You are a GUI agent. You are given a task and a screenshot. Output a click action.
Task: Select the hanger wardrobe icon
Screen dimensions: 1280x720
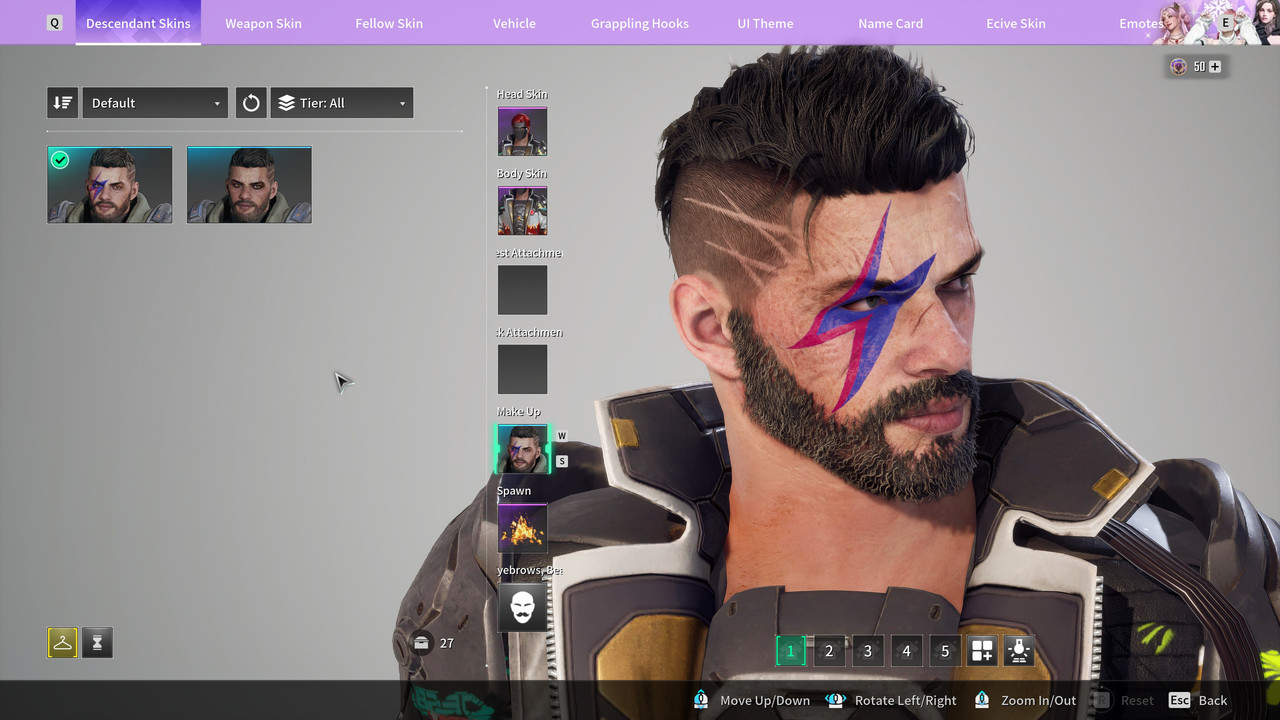(62, 643)
